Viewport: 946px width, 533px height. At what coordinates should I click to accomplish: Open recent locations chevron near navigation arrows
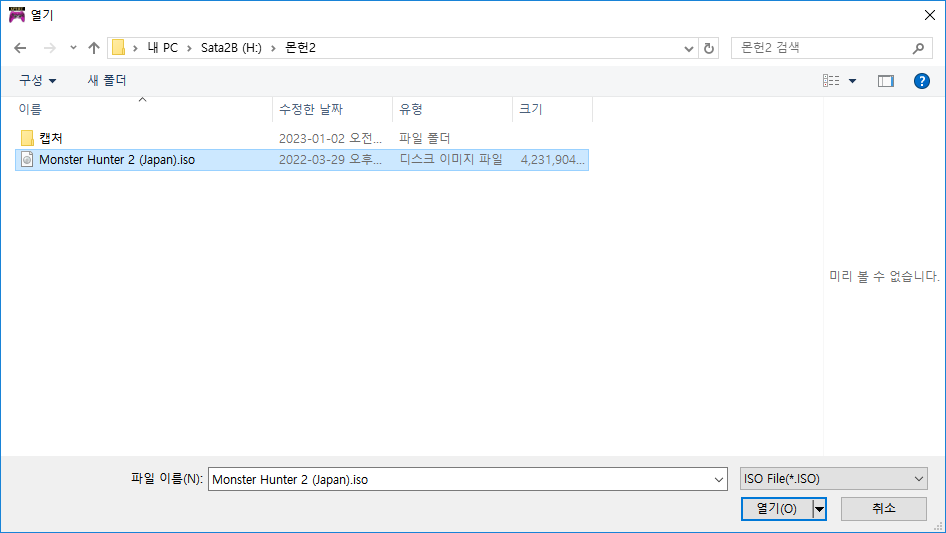(x=73, y=48)
